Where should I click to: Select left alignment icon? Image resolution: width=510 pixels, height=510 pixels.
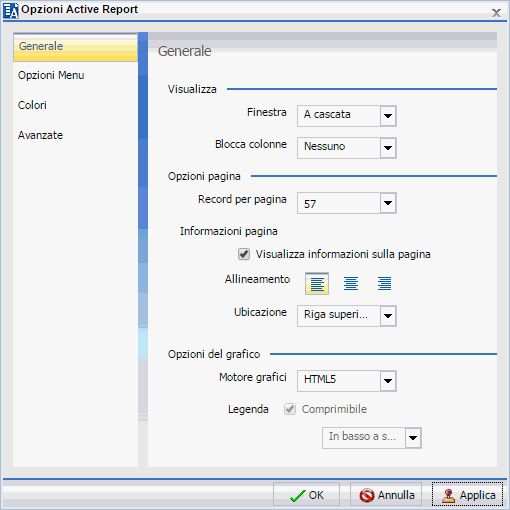click(x=317, y=284)
